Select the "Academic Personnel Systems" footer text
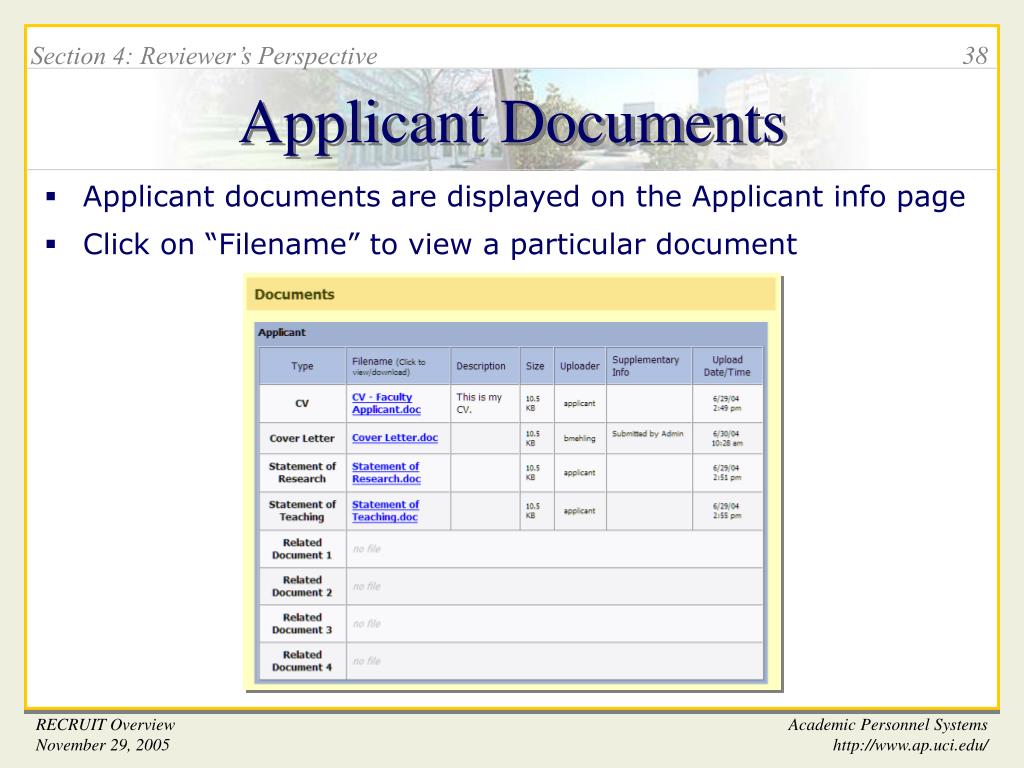This screenshot has width=1024, height=768. (x=888, y=725)
